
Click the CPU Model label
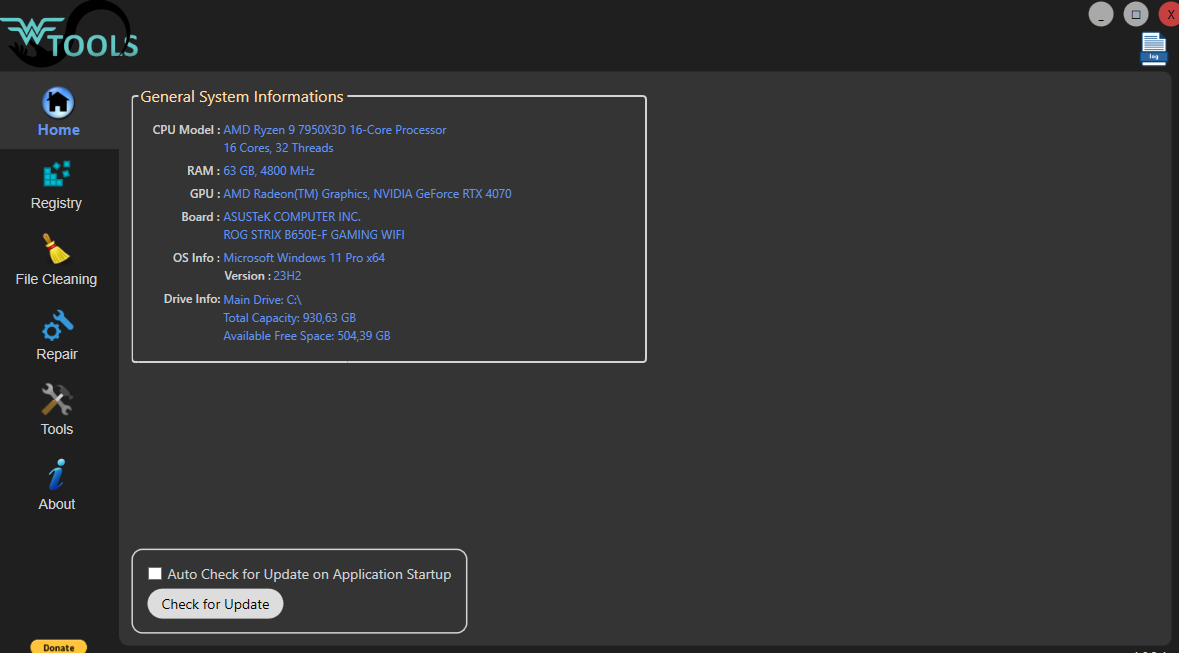coord(186,130)
